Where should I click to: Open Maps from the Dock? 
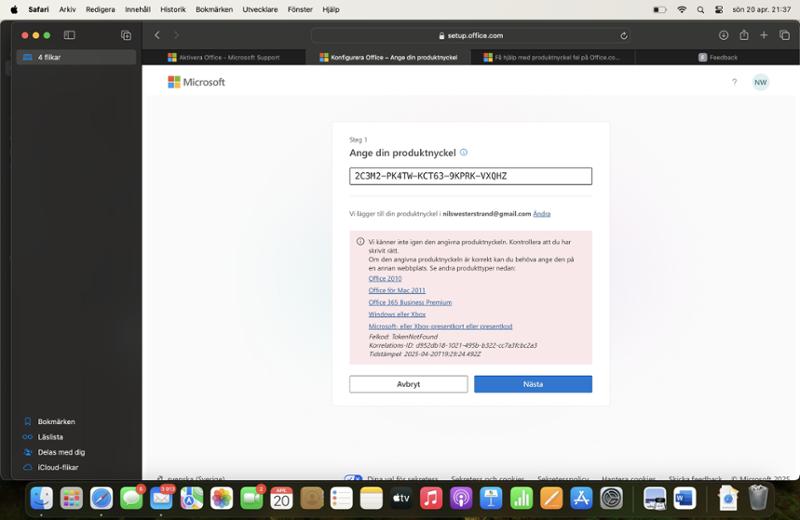tap(191, 498)
